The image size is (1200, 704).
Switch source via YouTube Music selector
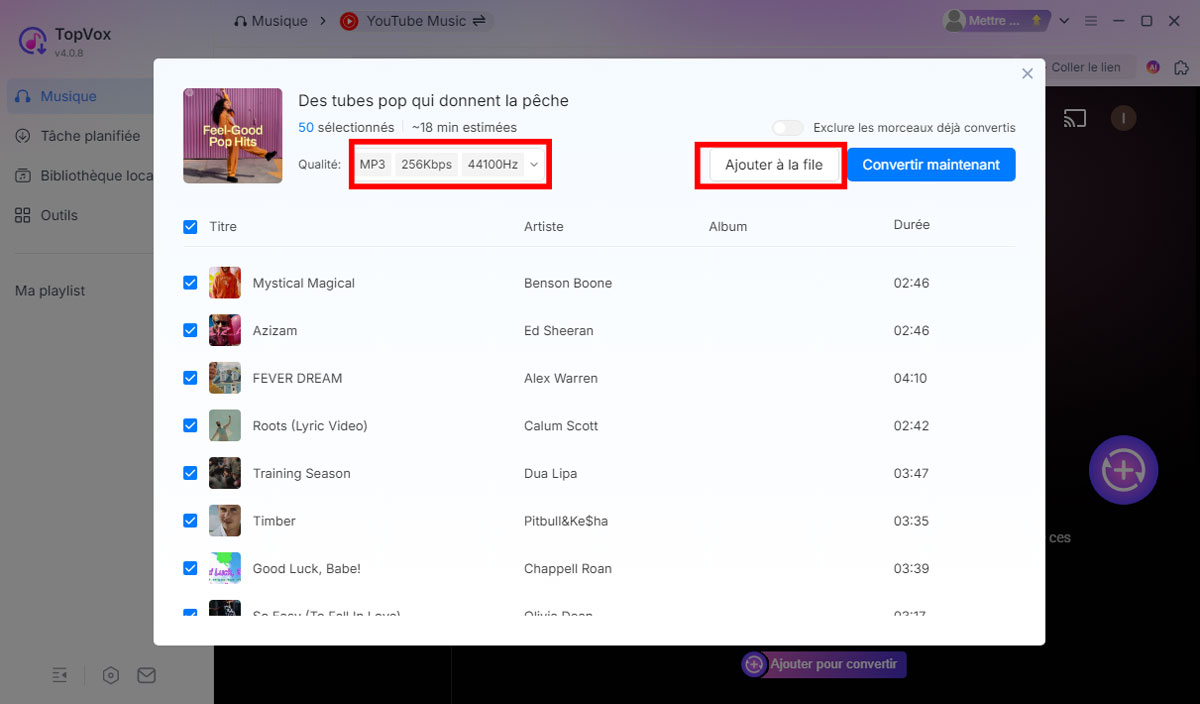point(415,20)
